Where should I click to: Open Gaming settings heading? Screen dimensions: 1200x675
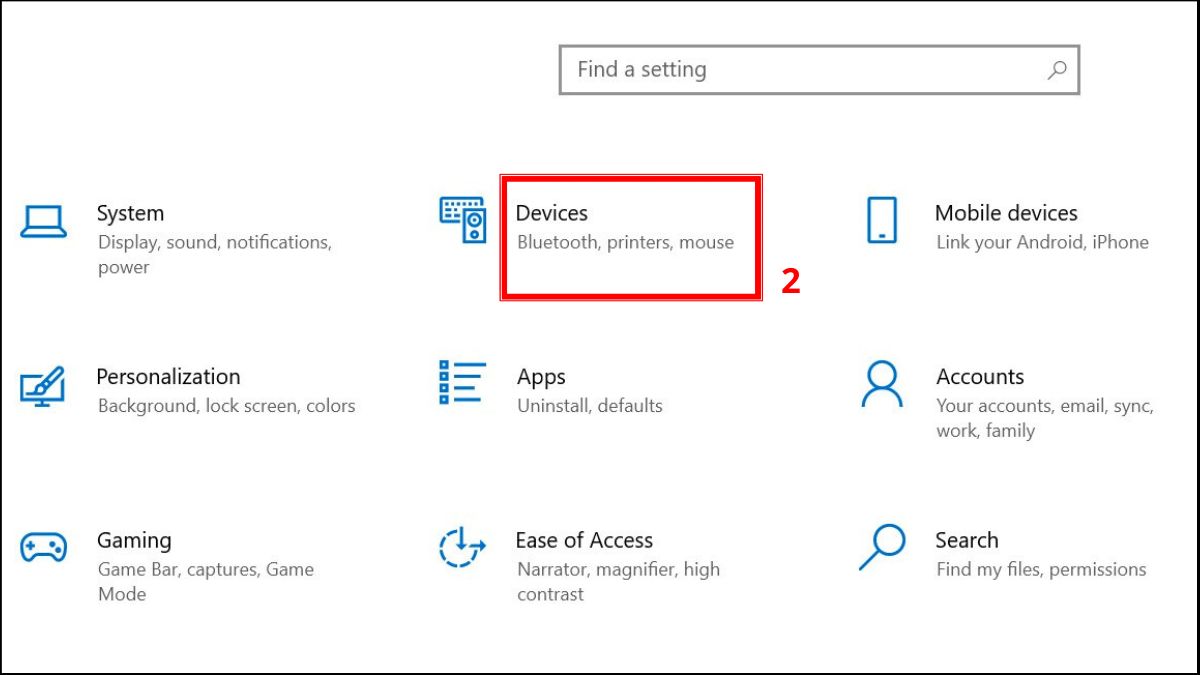coord(134,540)
